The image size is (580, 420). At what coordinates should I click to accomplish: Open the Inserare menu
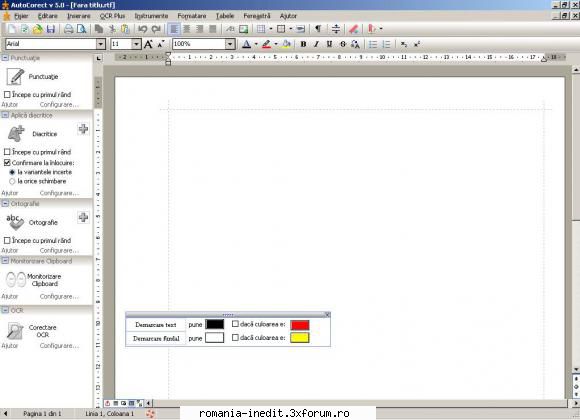[x=78, y=16]
